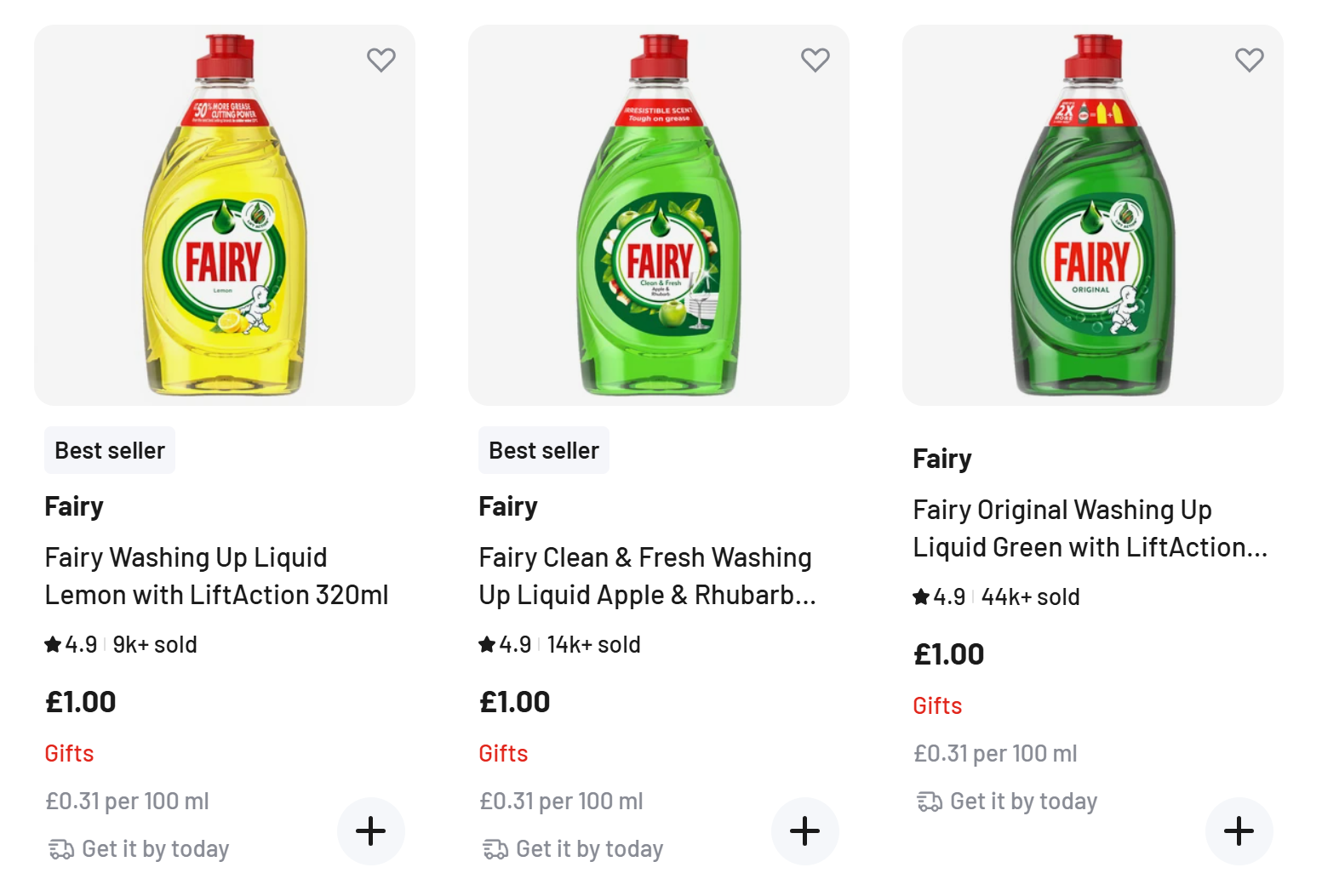The height and width of the screenshot is (896, 1322).
Task: Select the Best seller tag on Apple & Rhubarb
Action: pos(543,450)
